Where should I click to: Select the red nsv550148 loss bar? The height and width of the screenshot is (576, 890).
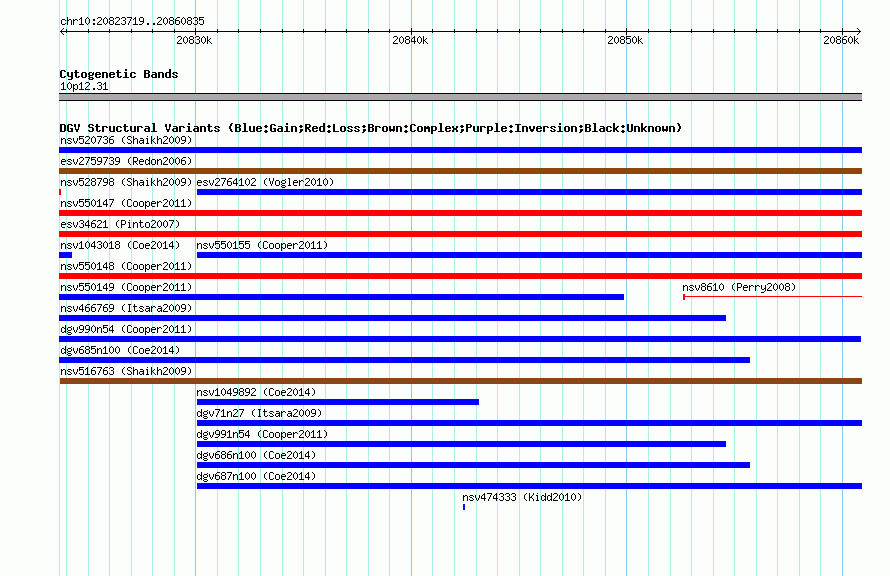(460, 276)
